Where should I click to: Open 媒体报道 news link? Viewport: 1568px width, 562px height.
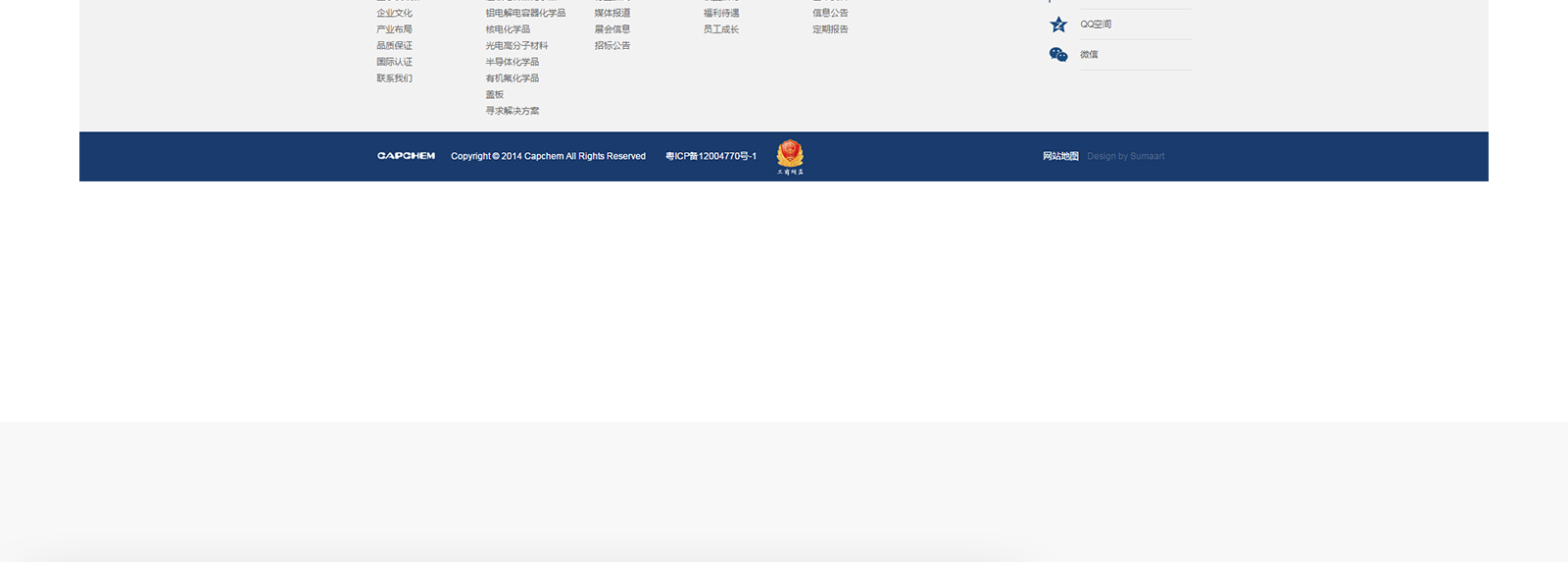[x=612, y=14]
